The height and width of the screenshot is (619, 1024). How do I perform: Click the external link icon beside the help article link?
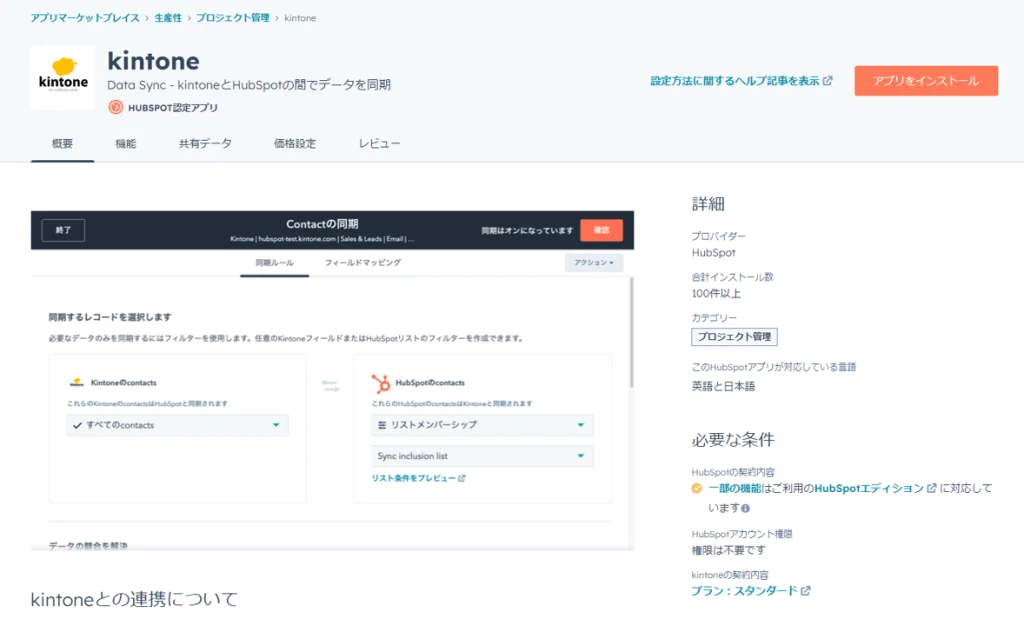(828, 80)
